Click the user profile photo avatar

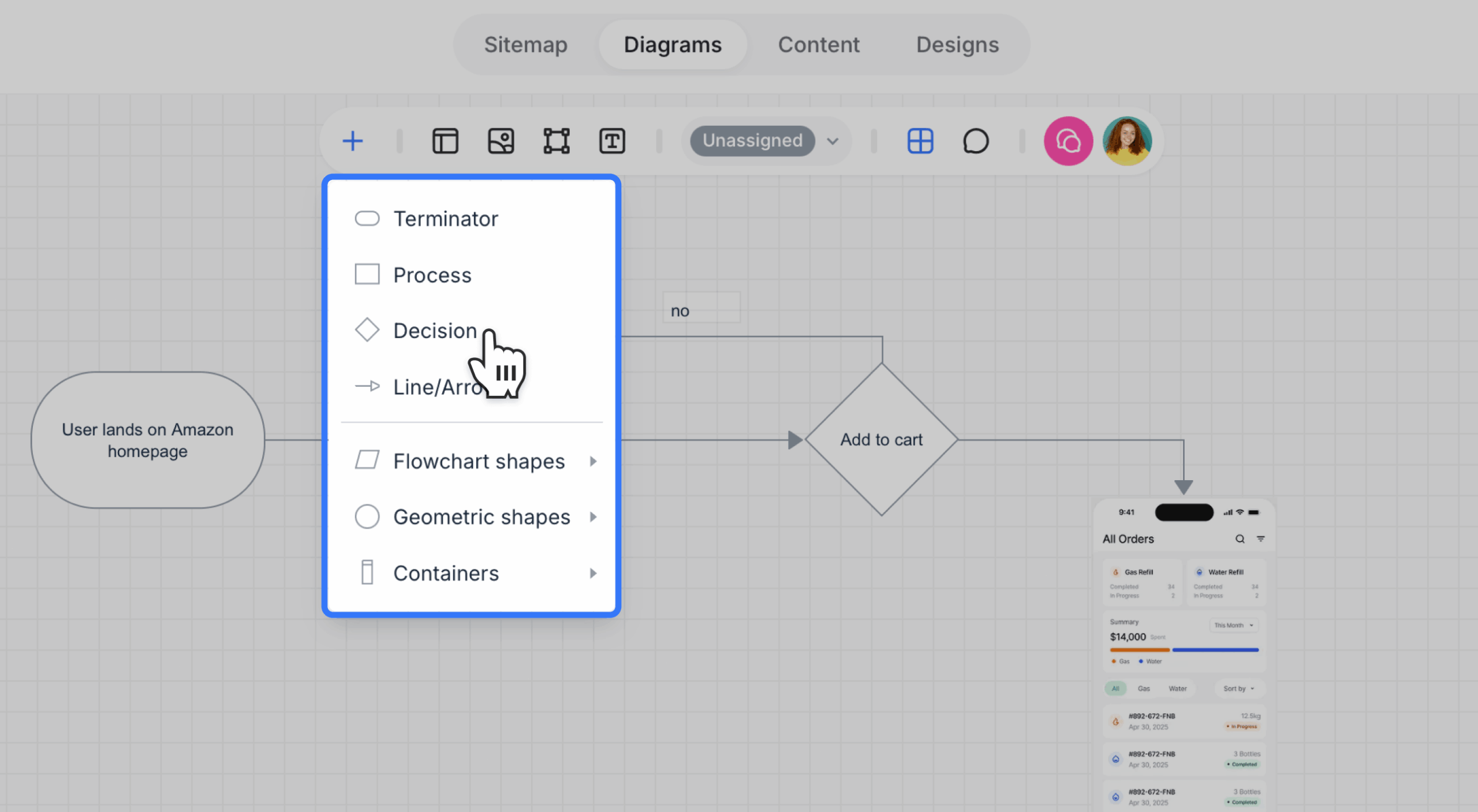click(x=1127, y=141)
